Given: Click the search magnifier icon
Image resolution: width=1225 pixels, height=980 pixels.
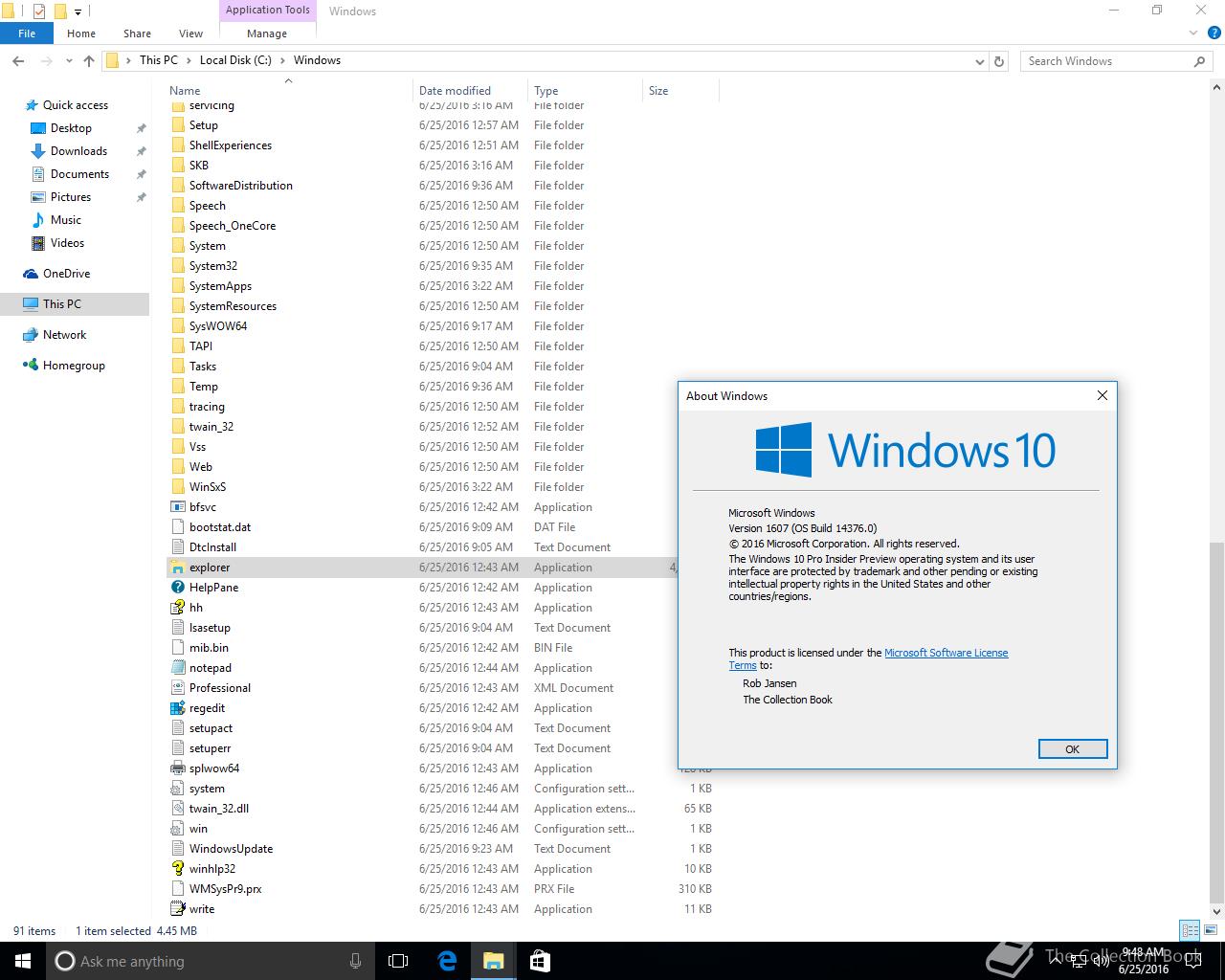Looking at the screenshot, I should (1199, 60).
